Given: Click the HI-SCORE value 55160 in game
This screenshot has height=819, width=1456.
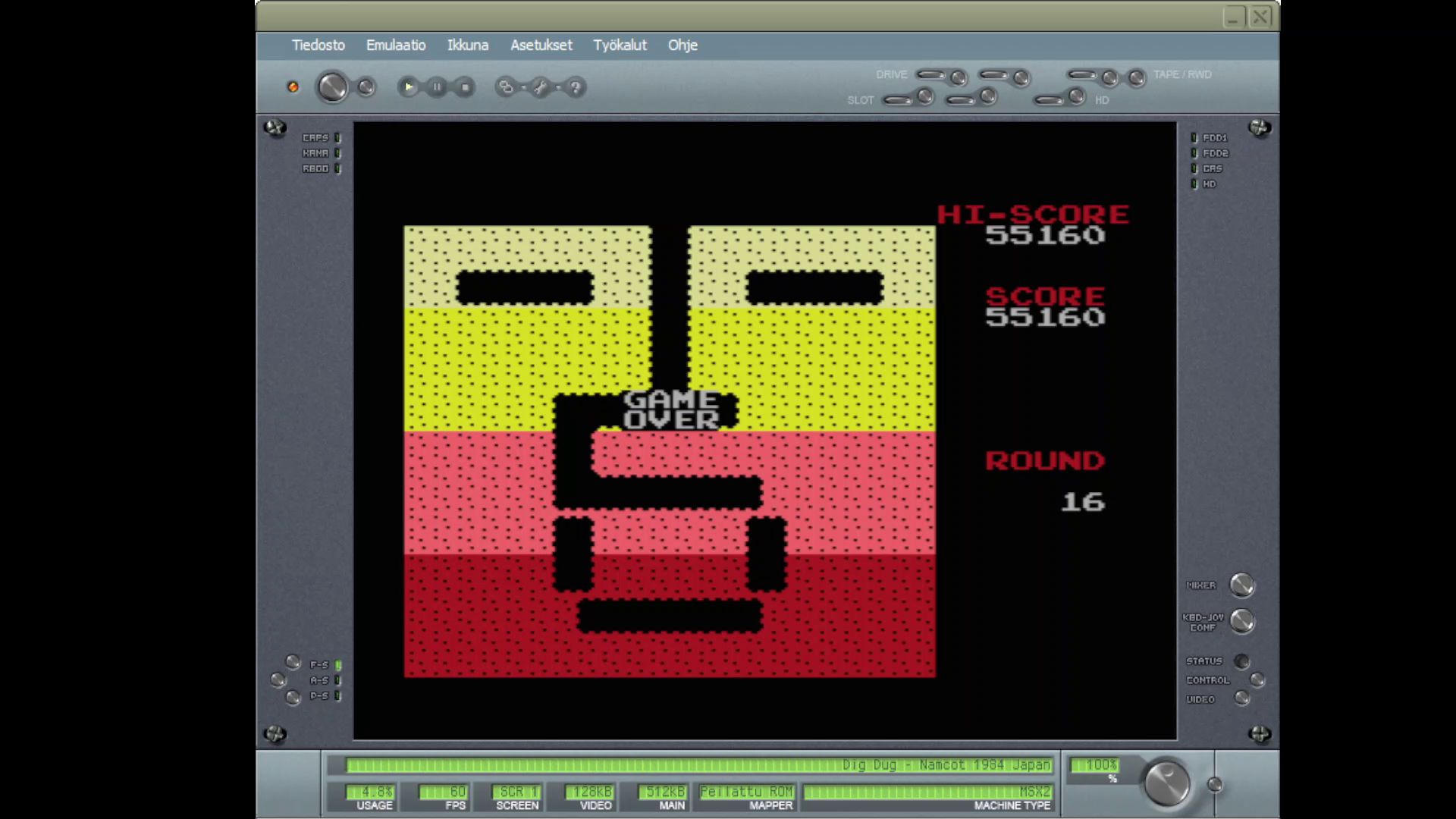Looking at the screenshot, I should coord(1045,235).
